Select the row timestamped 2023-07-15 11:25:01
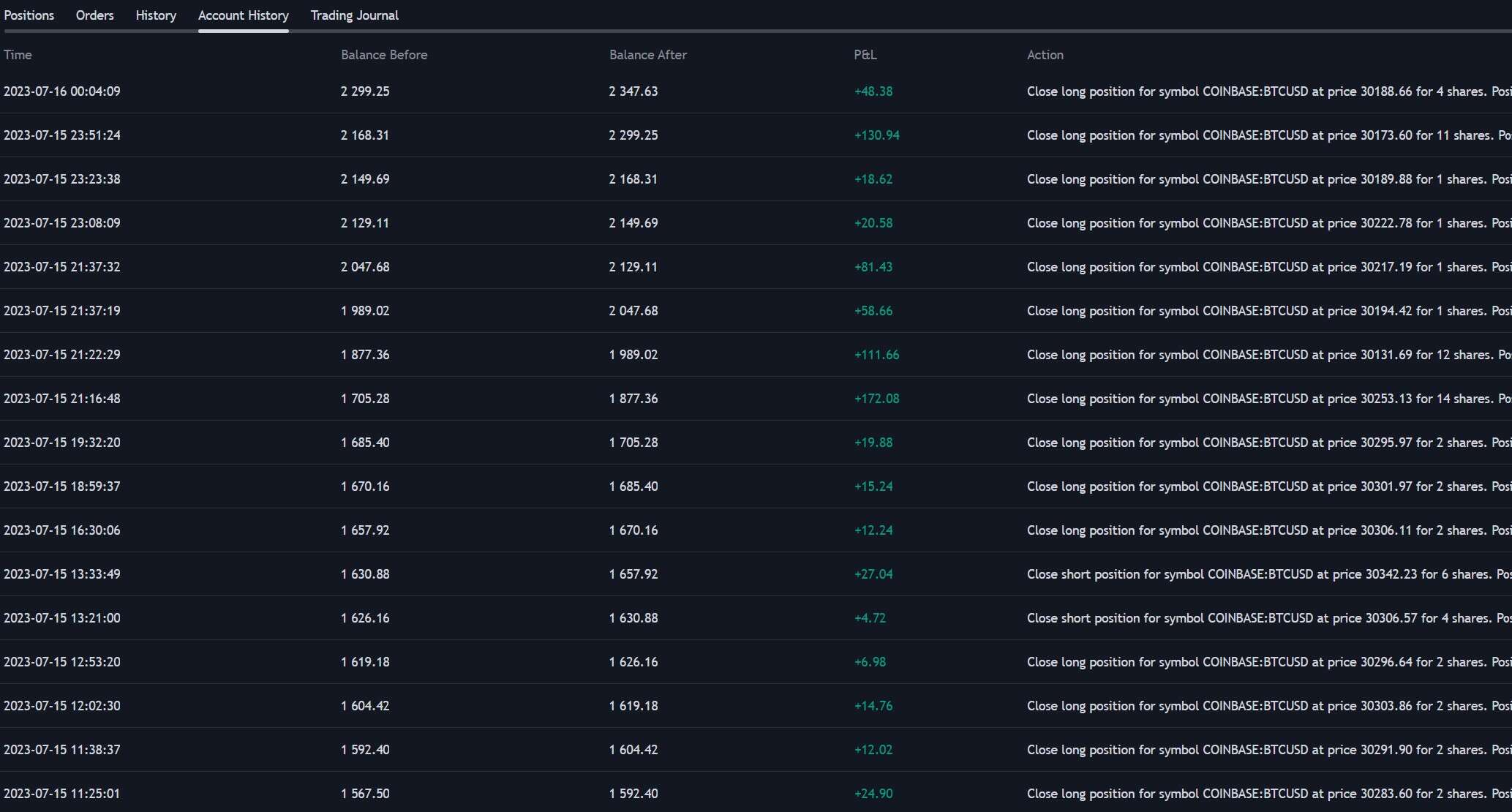 point(62,794)
